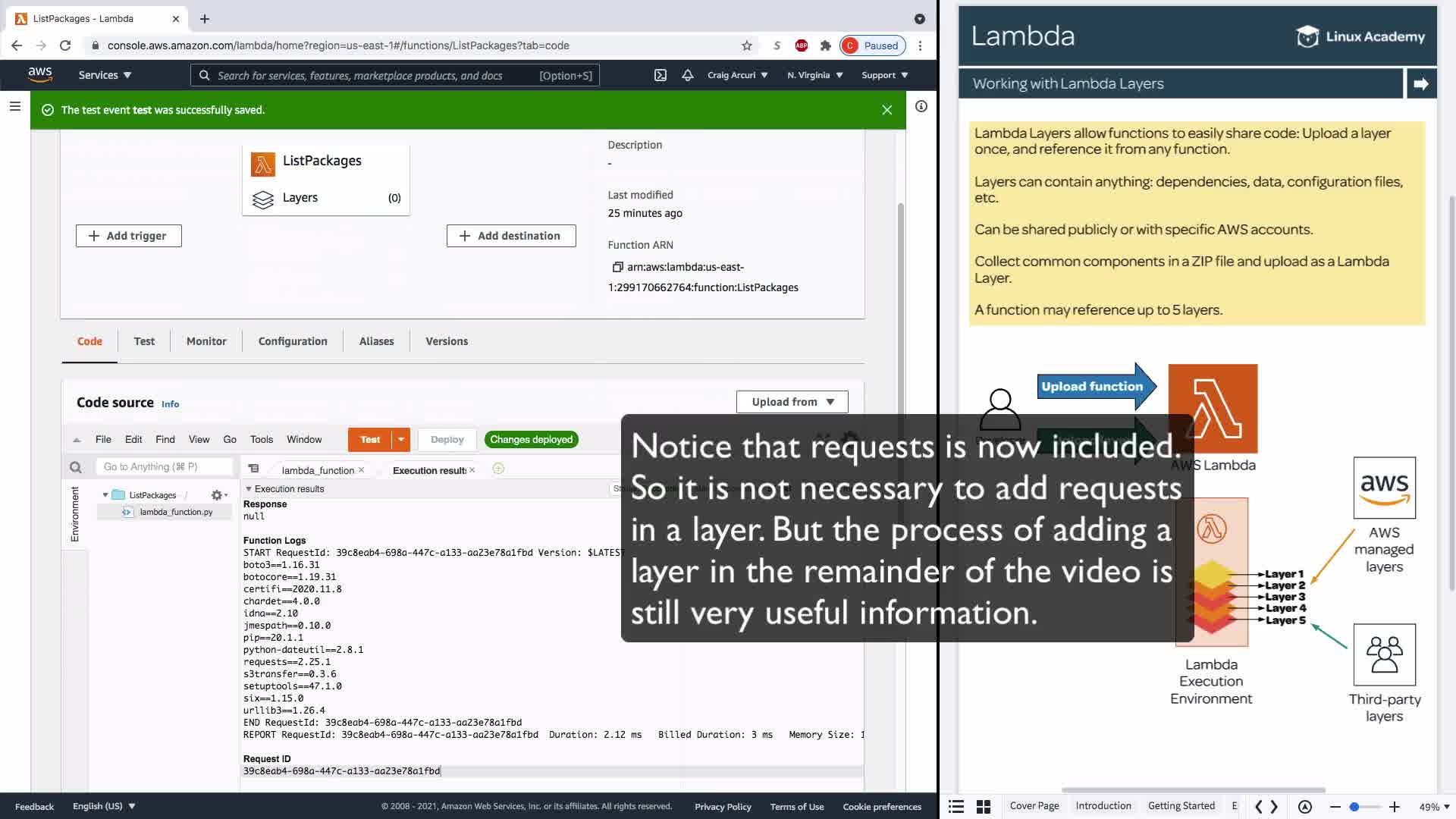
Task: Switch slide viewer to grid view
Action: coord(984,807)
